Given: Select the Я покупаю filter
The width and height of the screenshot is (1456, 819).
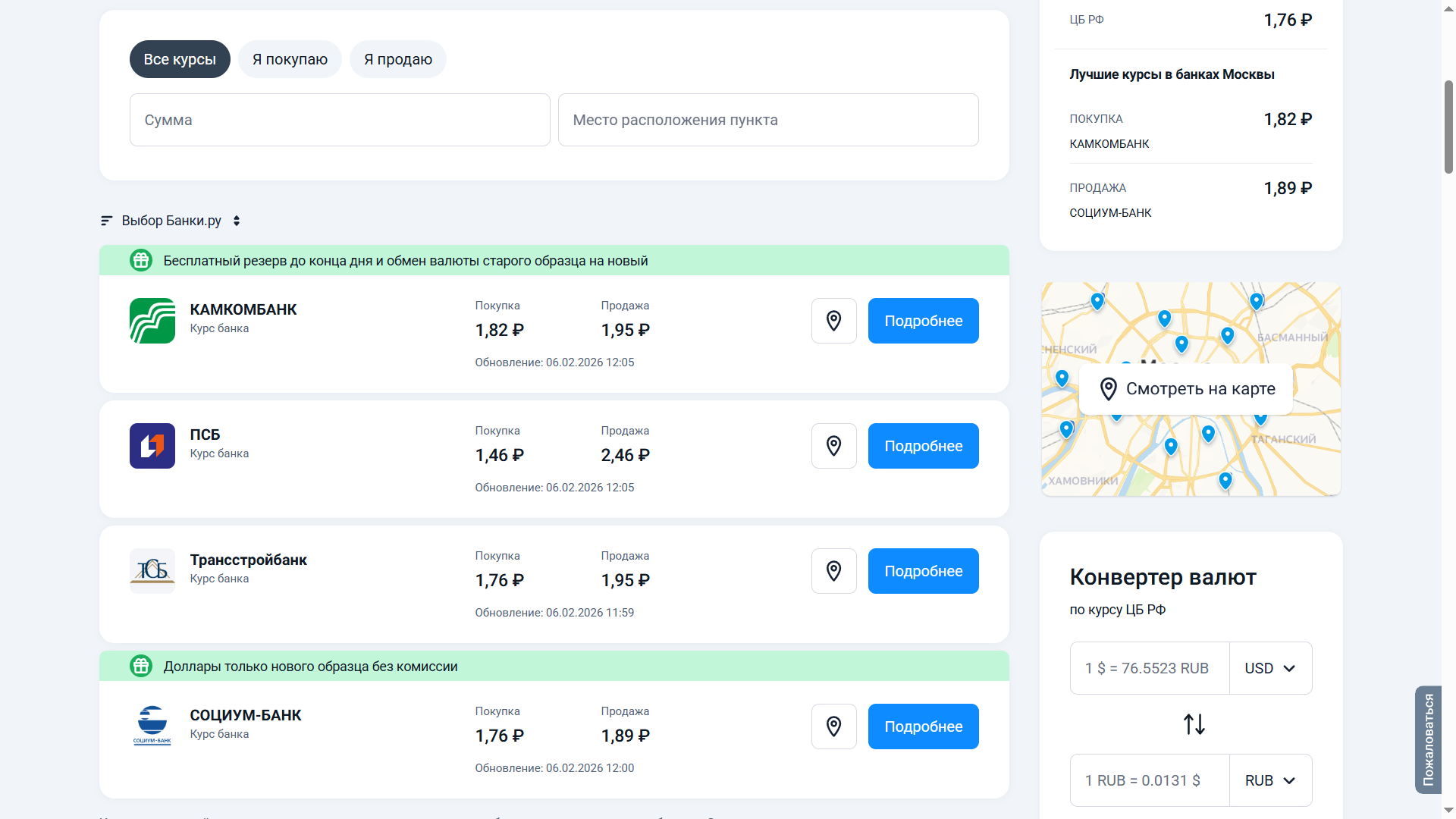Looking at the screenshot, I should click(x=290, y=59).
